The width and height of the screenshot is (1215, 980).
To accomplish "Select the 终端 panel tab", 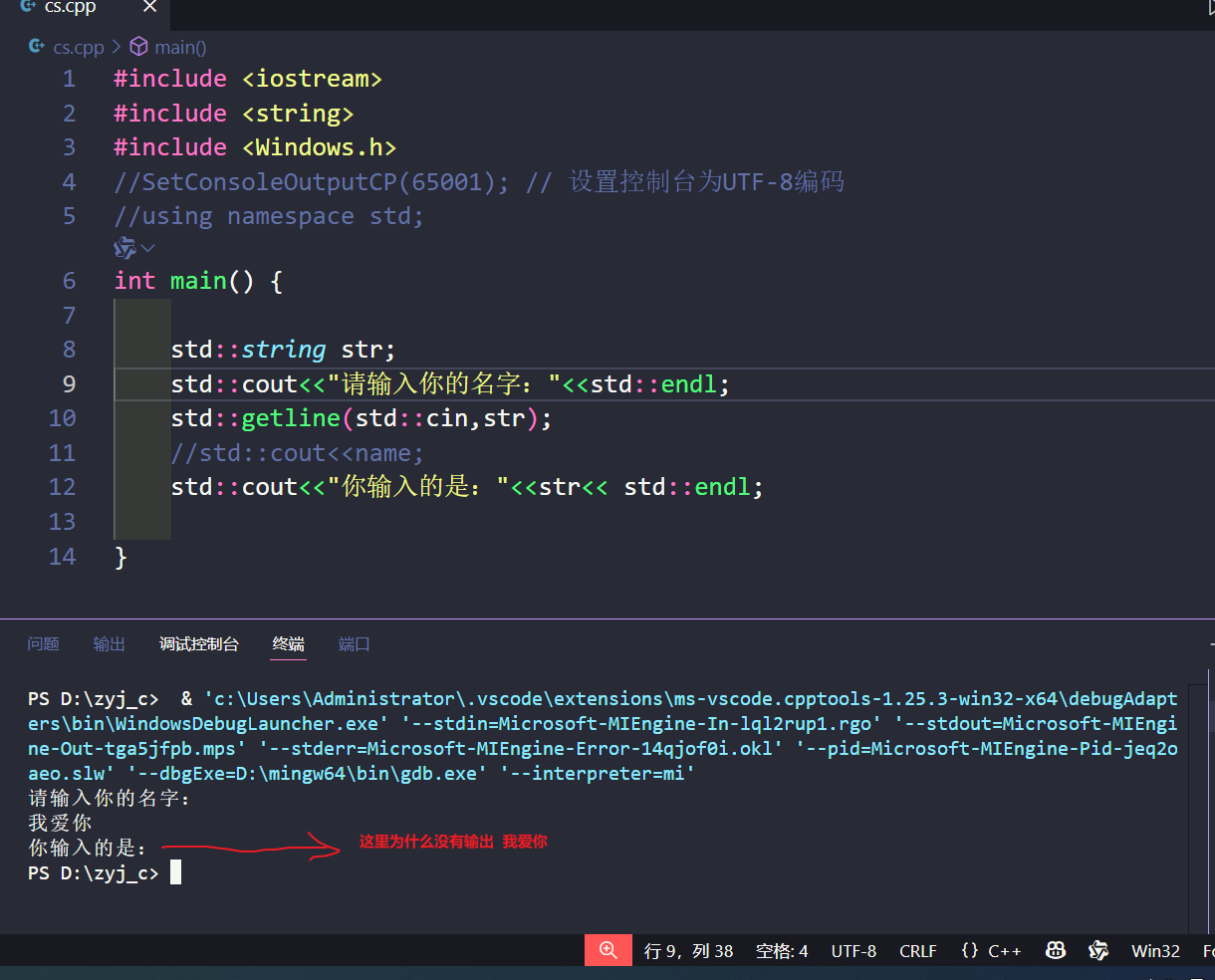I will click(289, 644).
